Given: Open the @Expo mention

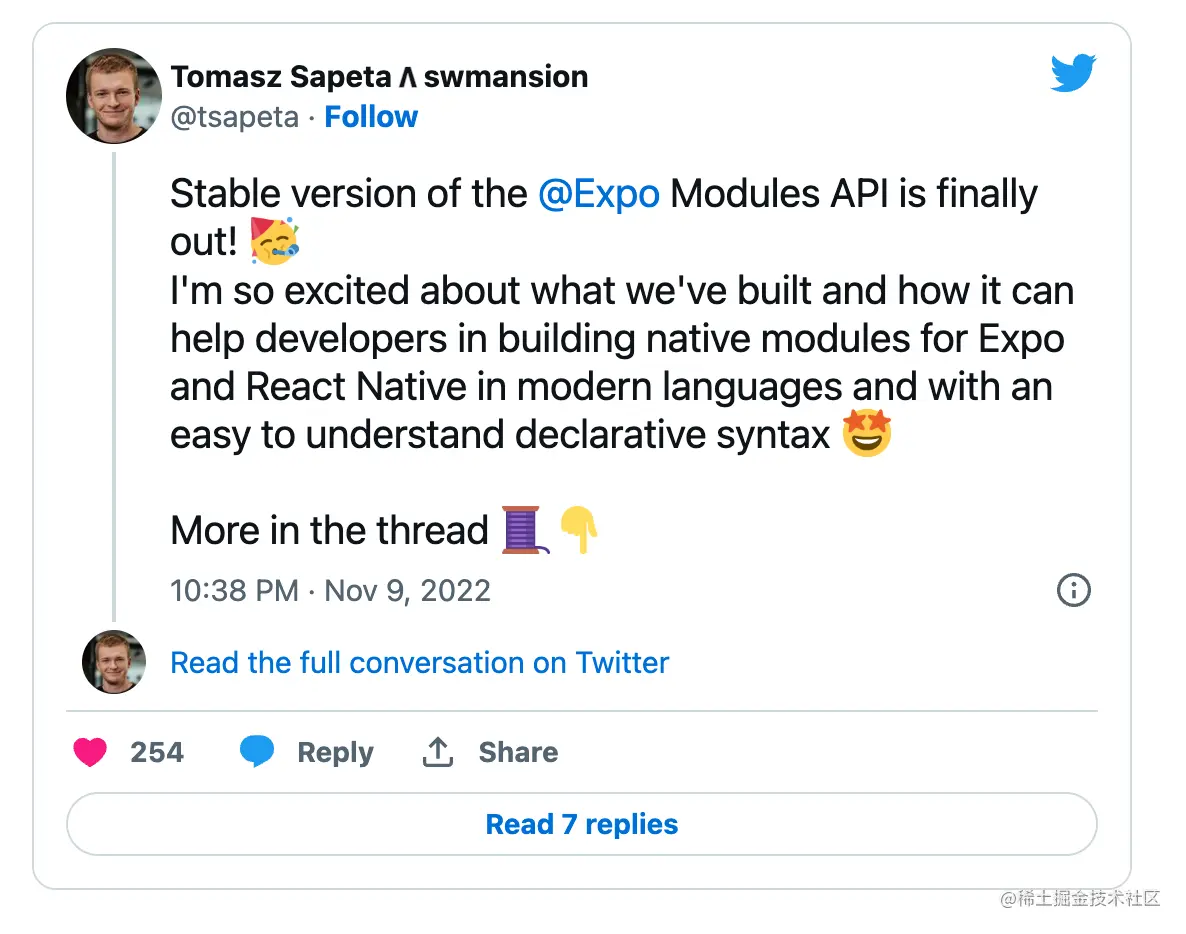Looking at the screenshot, I should 598,193.
